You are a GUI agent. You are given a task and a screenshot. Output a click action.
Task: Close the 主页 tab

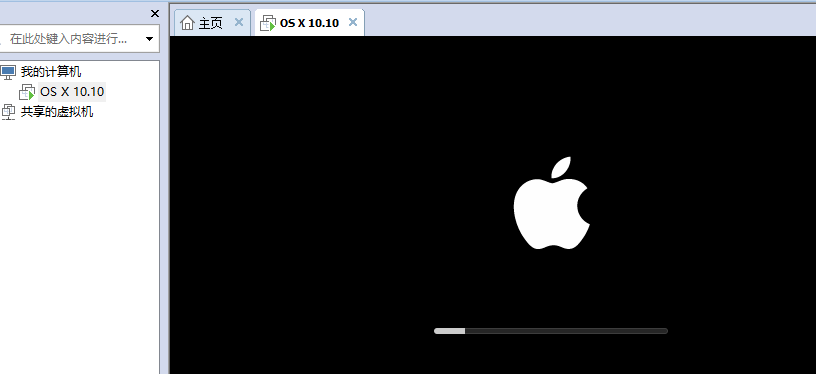pyautogui.click(x=239, y=22)
